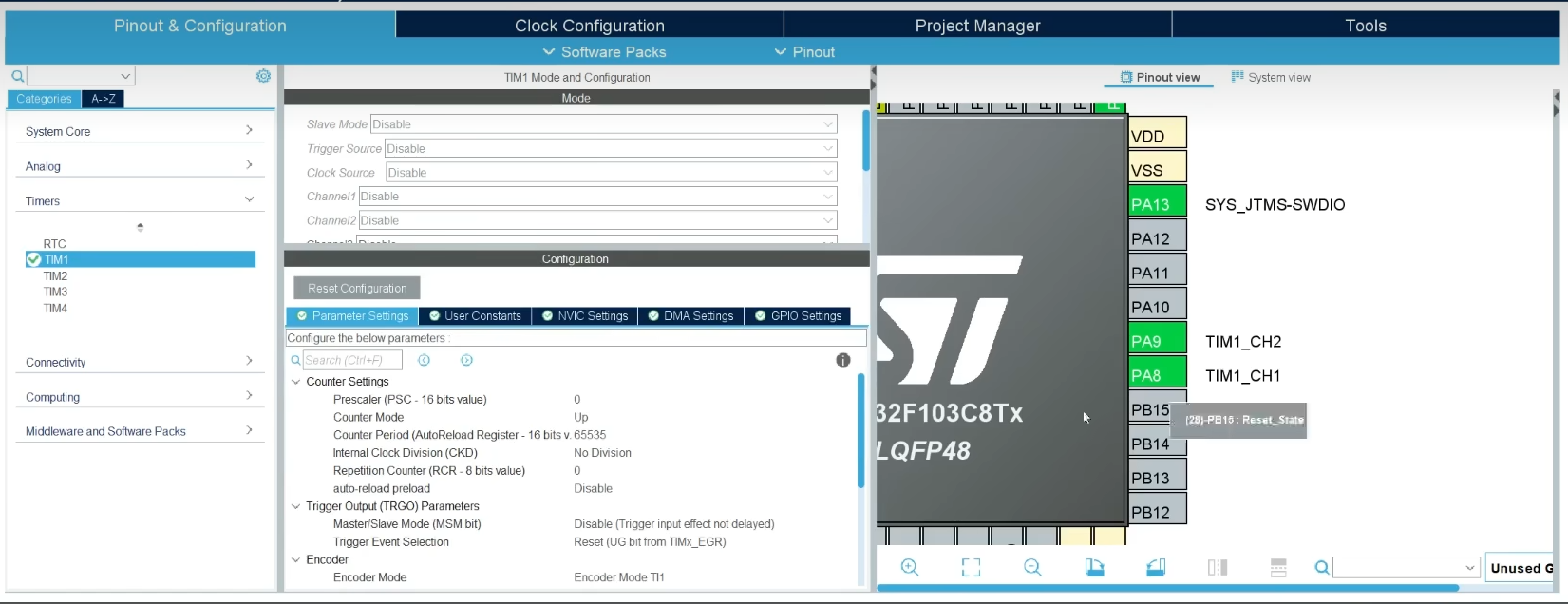This screenshot has width=1568, height=604.
Task: Click the parameter search magnifier icon
Action: click(x=295, y=360)
